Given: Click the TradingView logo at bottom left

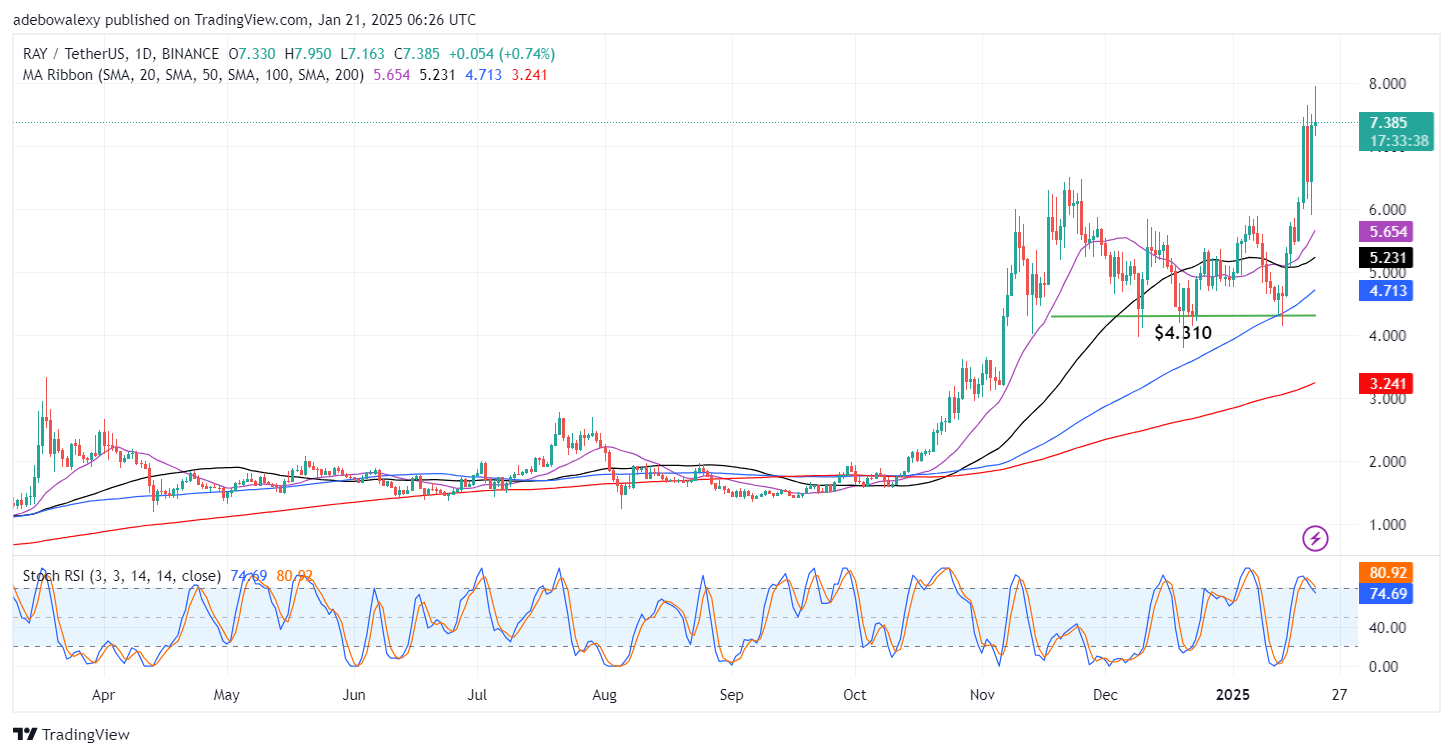Looking at the screenshot, I should [x=71, y=735].
